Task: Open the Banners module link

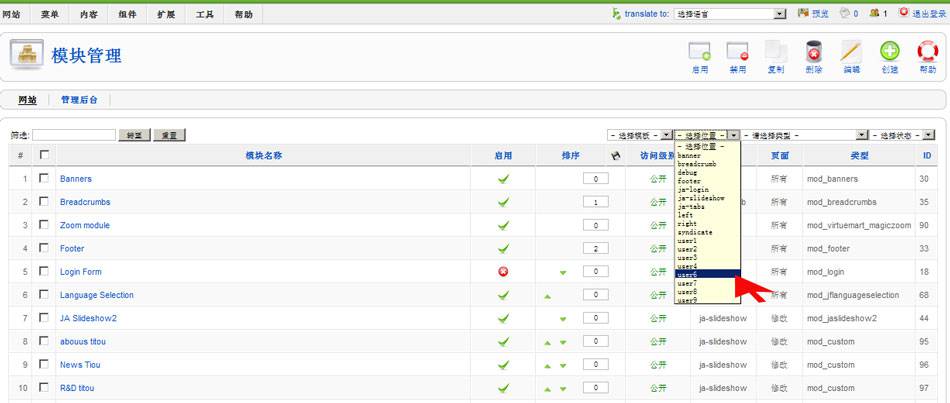Action: [x=76, y=179]
